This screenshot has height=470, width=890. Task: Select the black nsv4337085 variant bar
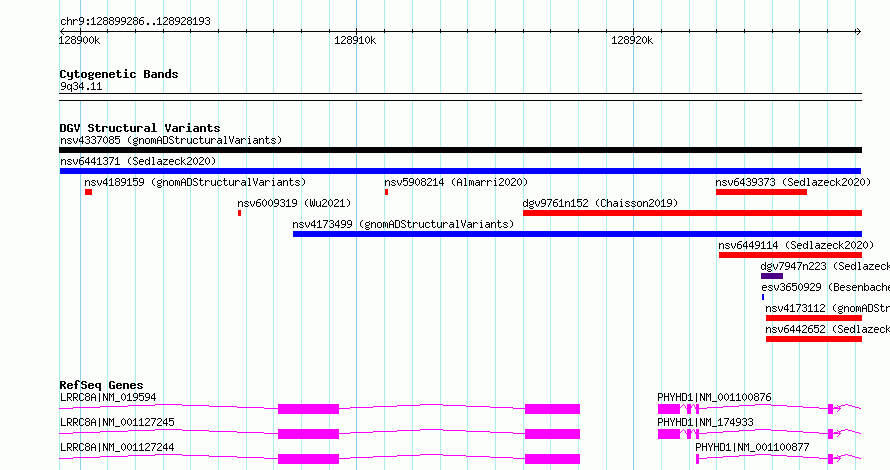pos(460,150)
